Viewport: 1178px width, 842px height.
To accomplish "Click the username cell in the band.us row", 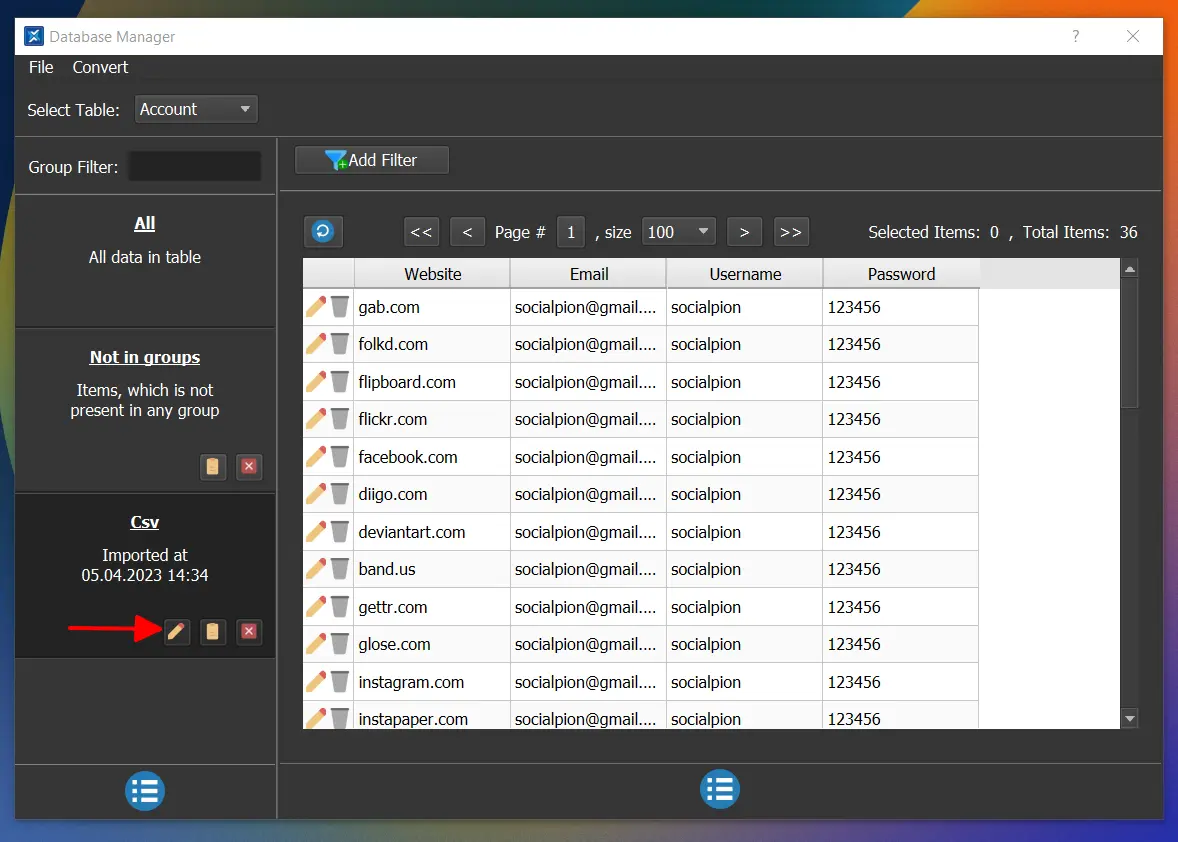I will [745, 569].
